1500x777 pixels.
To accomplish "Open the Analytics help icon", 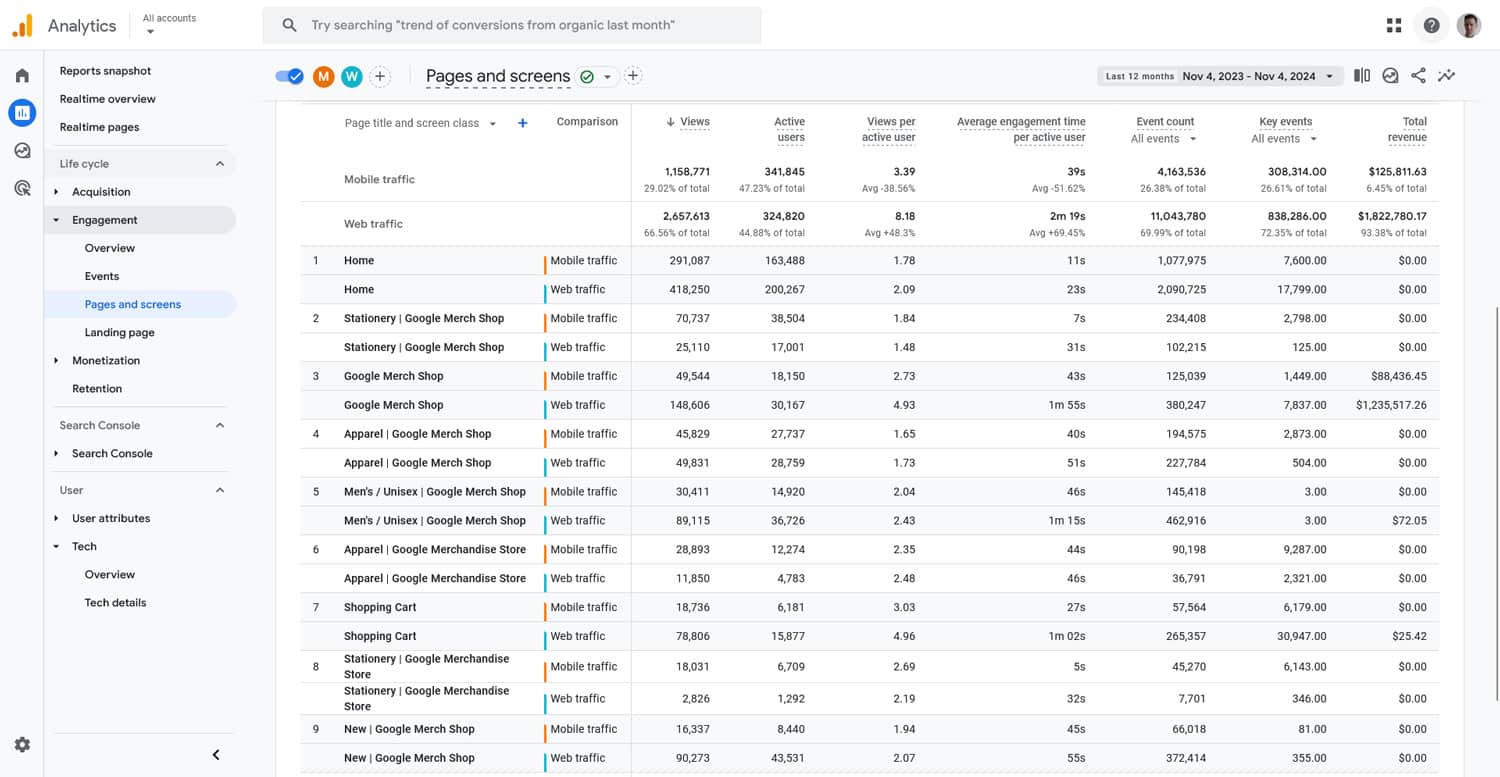I will pyautogui.click(x=1431, y=24).
